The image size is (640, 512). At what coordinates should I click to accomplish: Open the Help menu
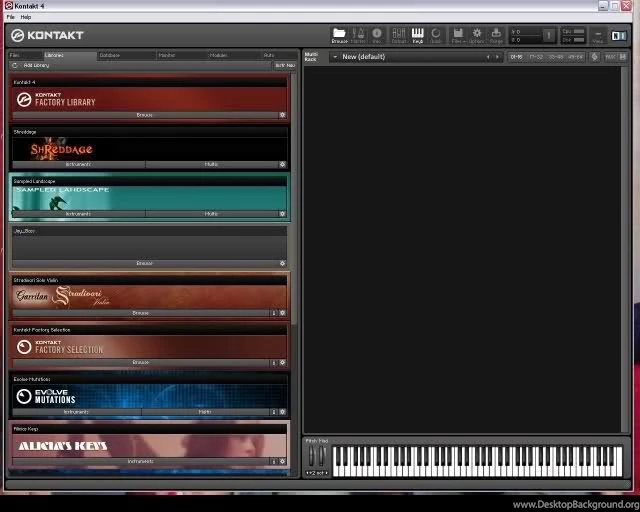click(x=26, y=17)
